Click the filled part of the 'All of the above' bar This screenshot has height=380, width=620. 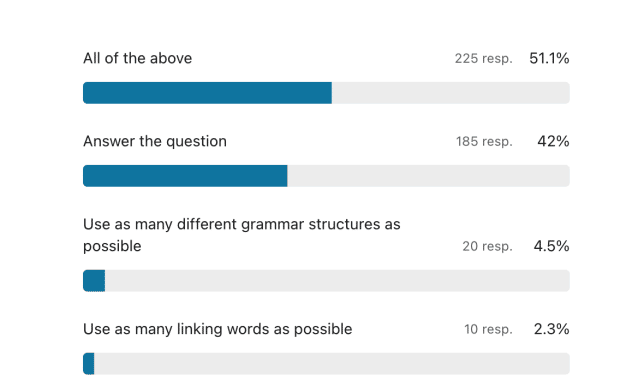tap(207, 93)
